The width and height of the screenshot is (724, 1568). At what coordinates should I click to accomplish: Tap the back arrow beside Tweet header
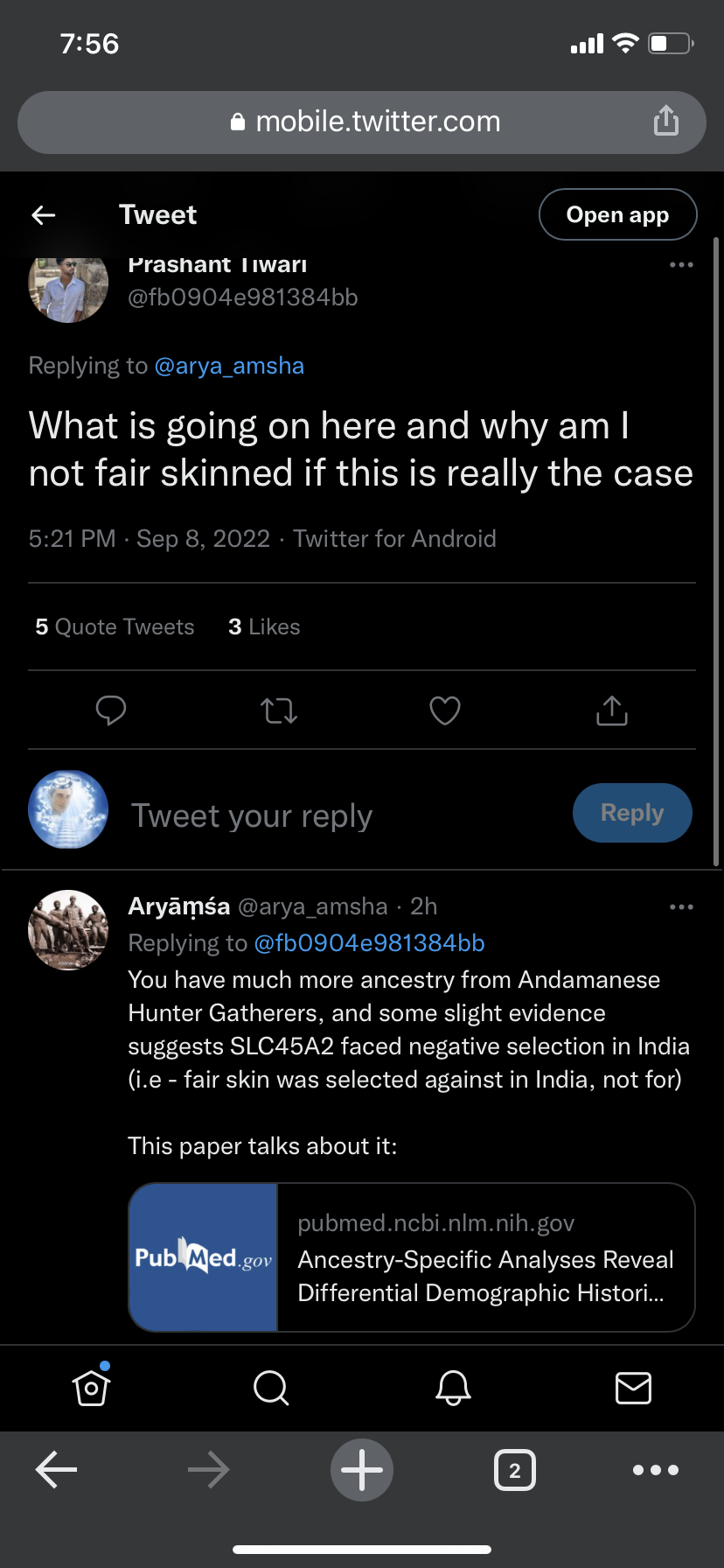click(x=44, y=214)
